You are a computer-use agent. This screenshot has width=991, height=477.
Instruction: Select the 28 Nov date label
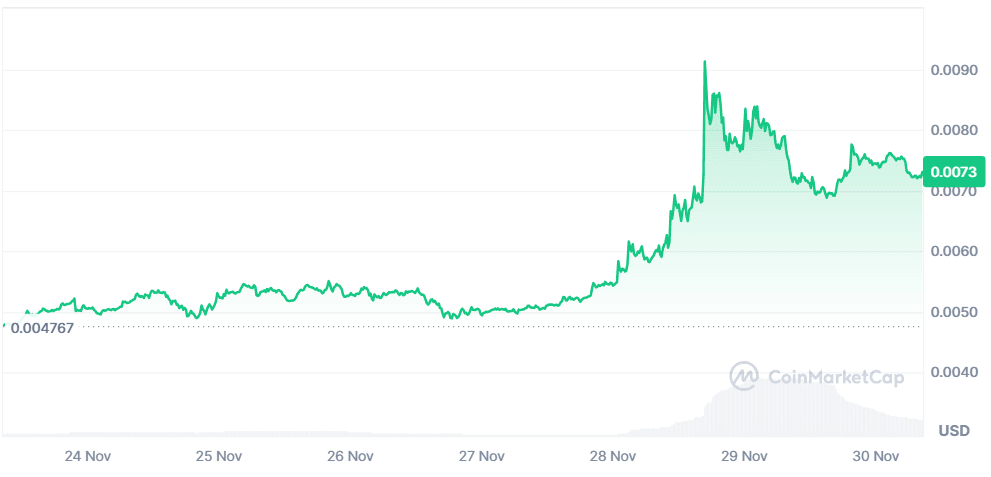click(x=612, y=456)
